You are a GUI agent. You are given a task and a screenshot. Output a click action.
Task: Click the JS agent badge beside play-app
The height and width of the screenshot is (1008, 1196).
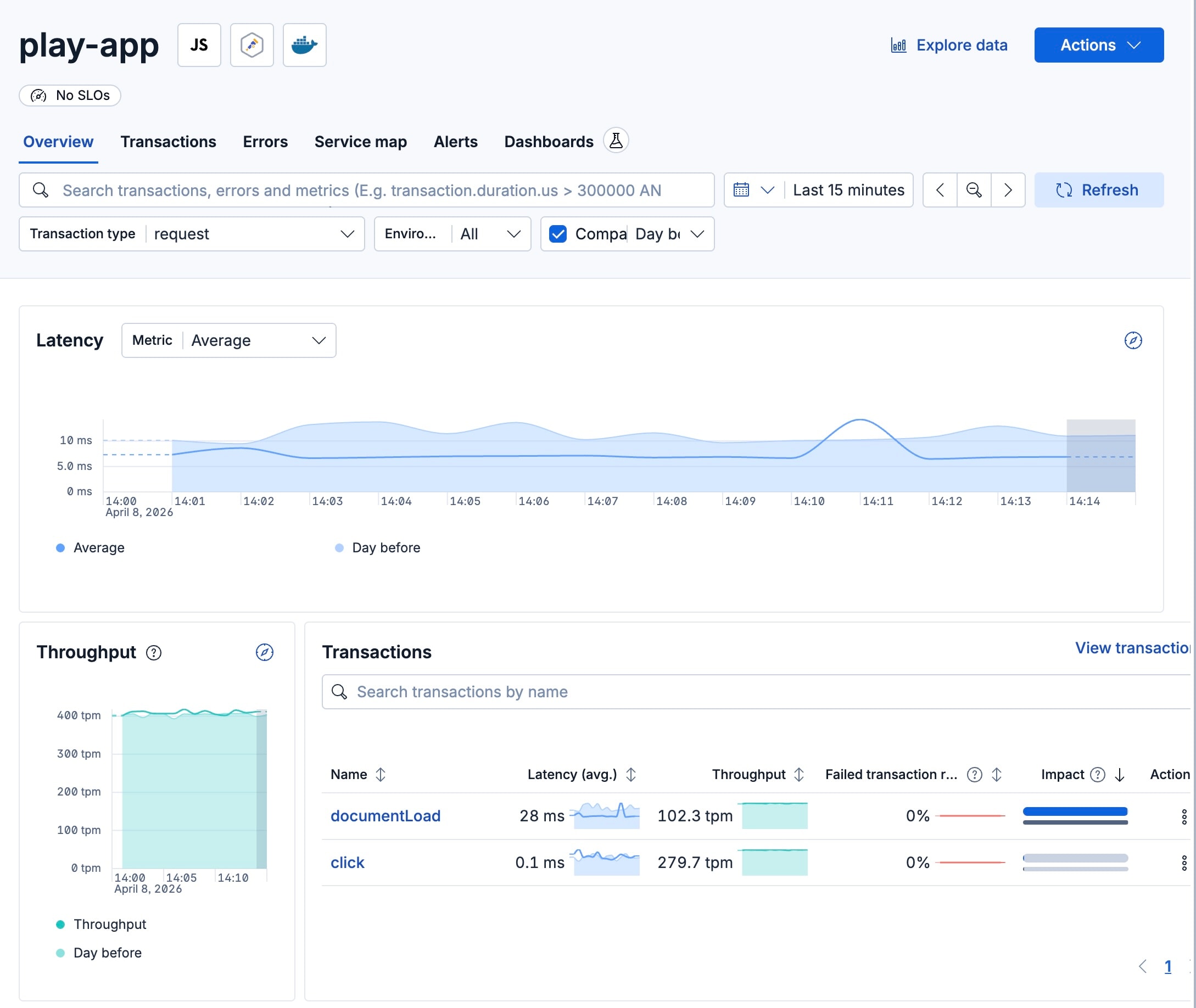[199, 44]
